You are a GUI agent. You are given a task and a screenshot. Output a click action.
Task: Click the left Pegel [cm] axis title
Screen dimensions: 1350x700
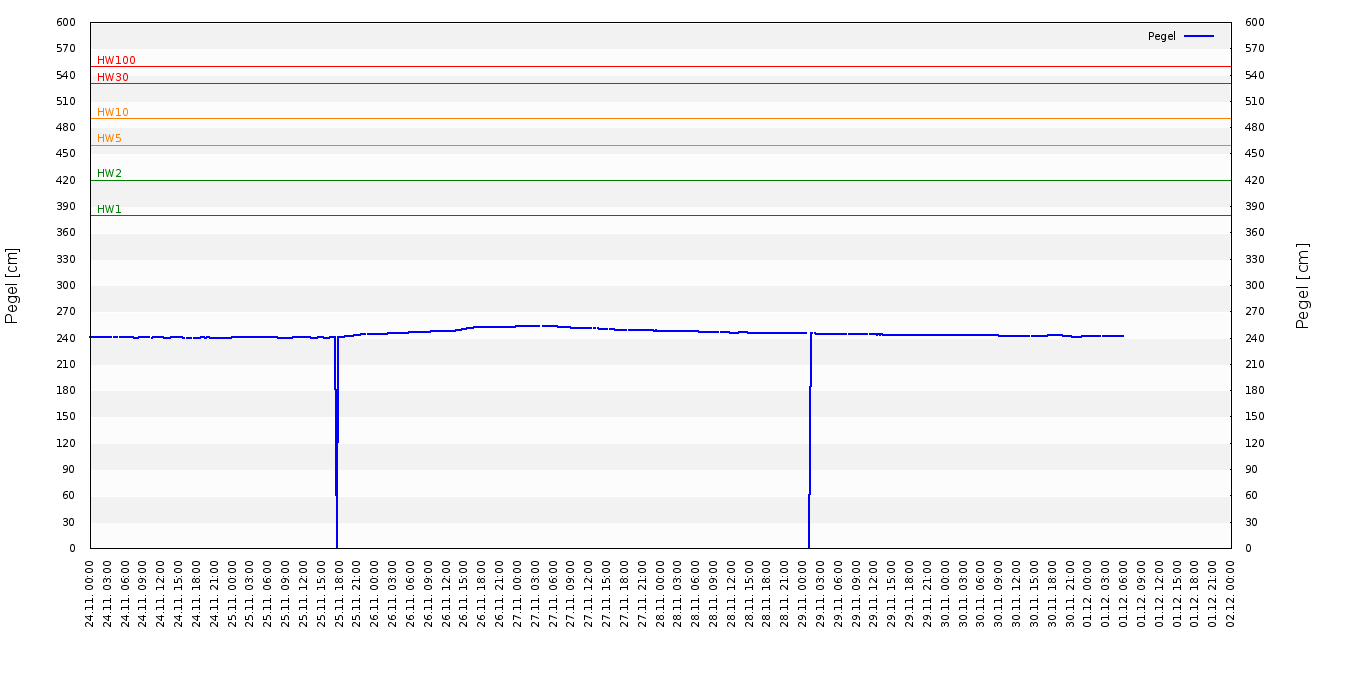pyautogui.click(x=12, y=285)
